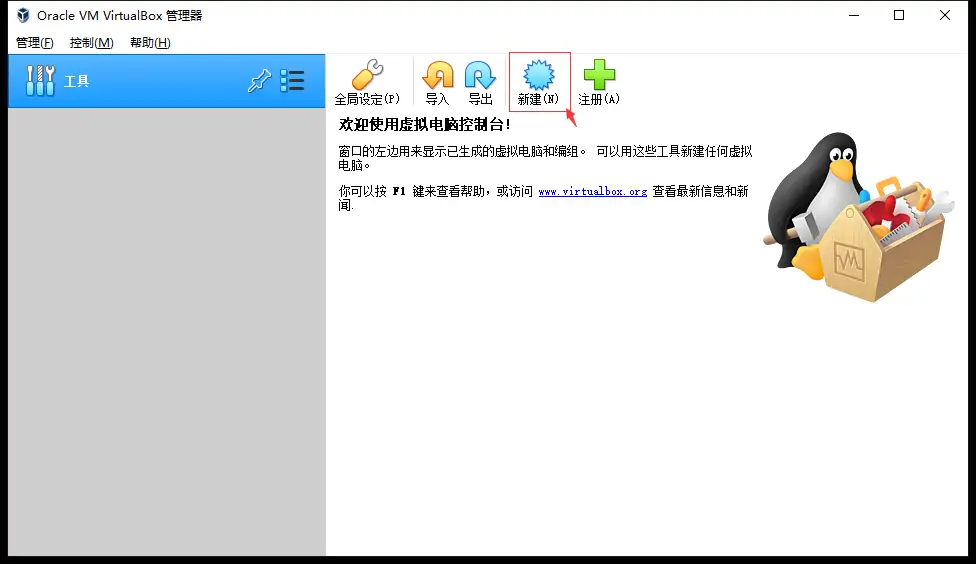Pin the Tools pane with the pin icon
Screen dimensions: 976x564
[x=259, y=81]
